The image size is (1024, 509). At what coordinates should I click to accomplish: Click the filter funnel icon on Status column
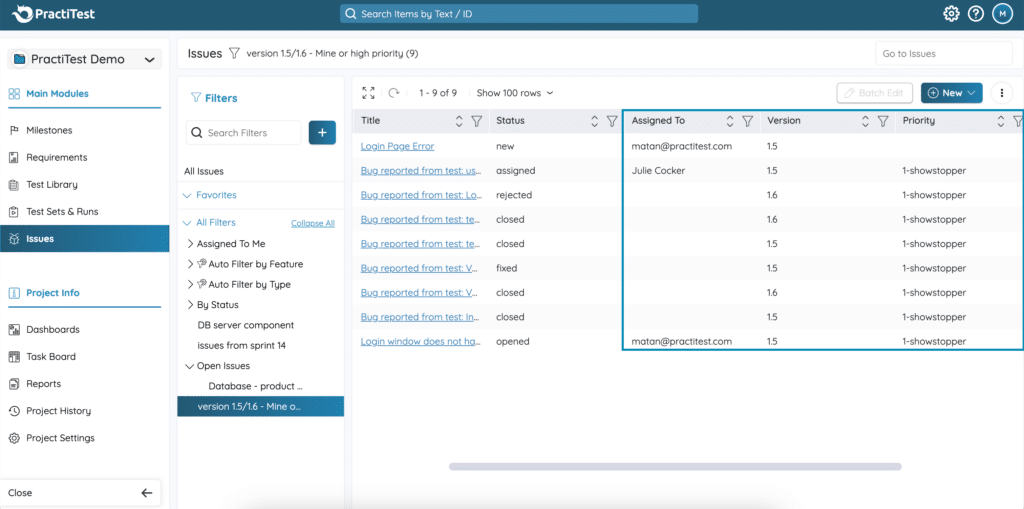tap(612, 121)
